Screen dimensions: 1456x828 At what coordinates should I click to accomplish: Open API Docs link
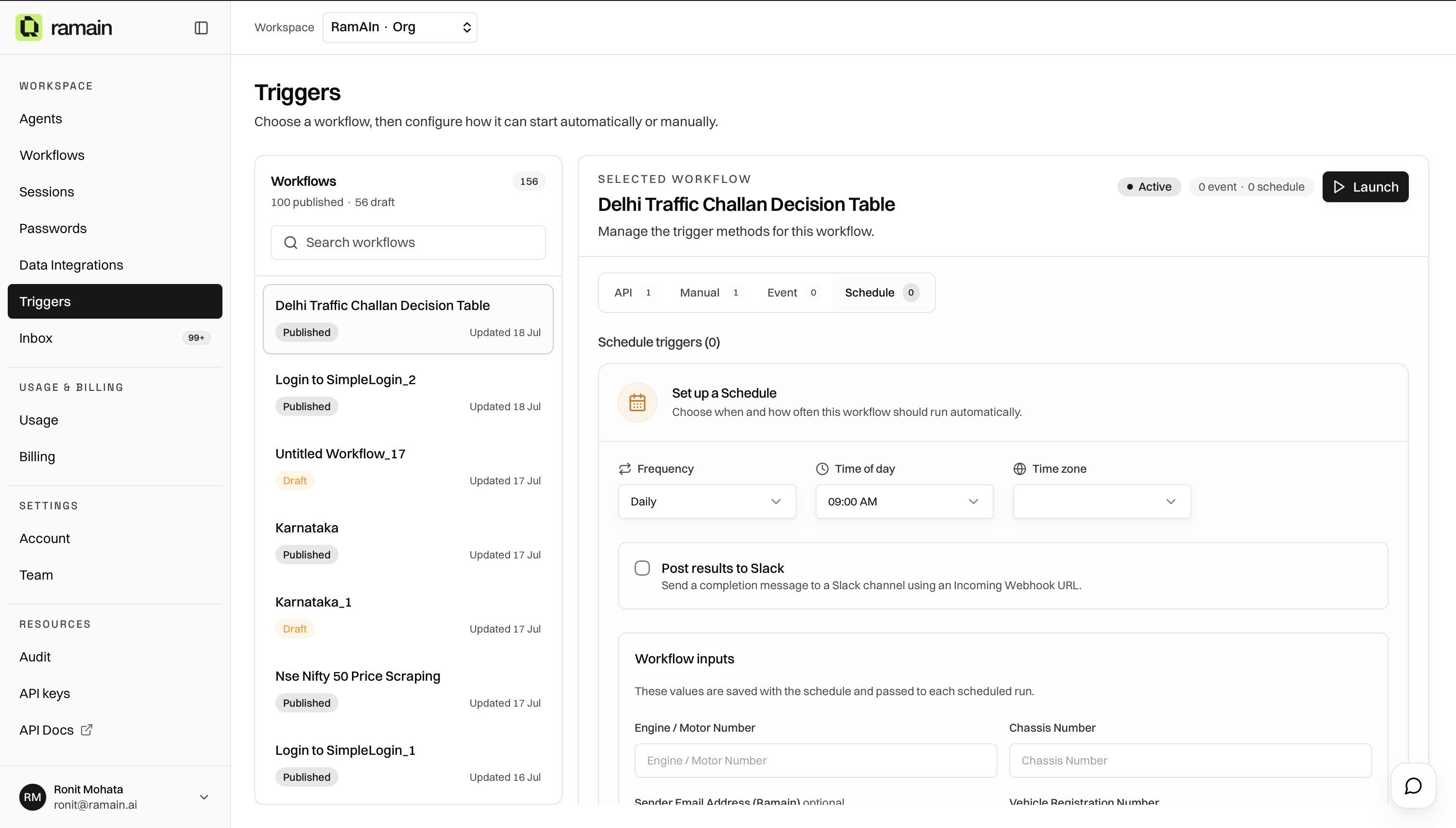[x=115, y=730]
